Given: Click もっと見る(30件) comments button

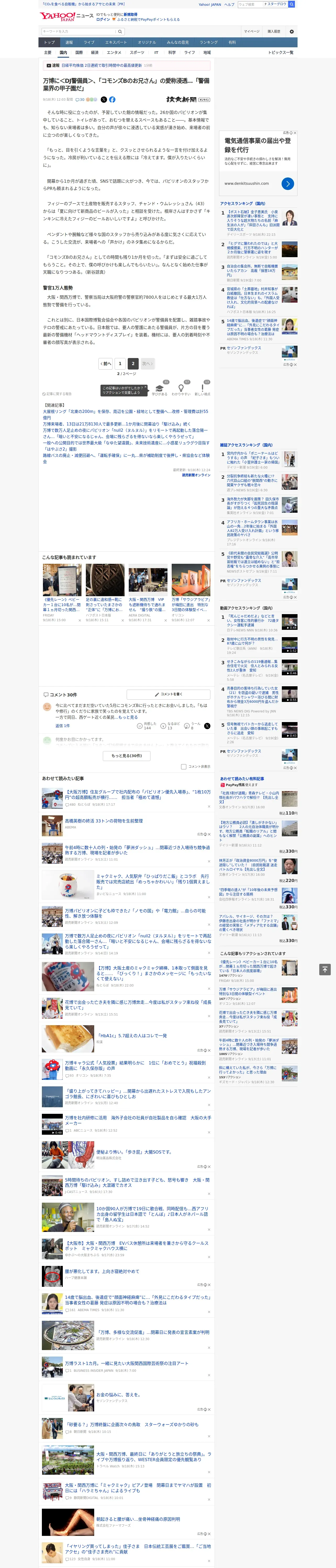Looking at the screenshot, I should (127, 756).
